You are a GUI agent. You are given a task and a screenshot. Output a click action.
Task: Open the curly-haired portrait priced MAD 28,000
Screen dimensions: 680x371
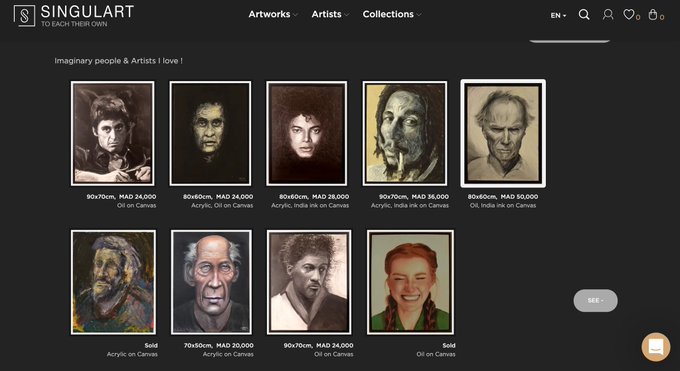(x=307, y=134)
